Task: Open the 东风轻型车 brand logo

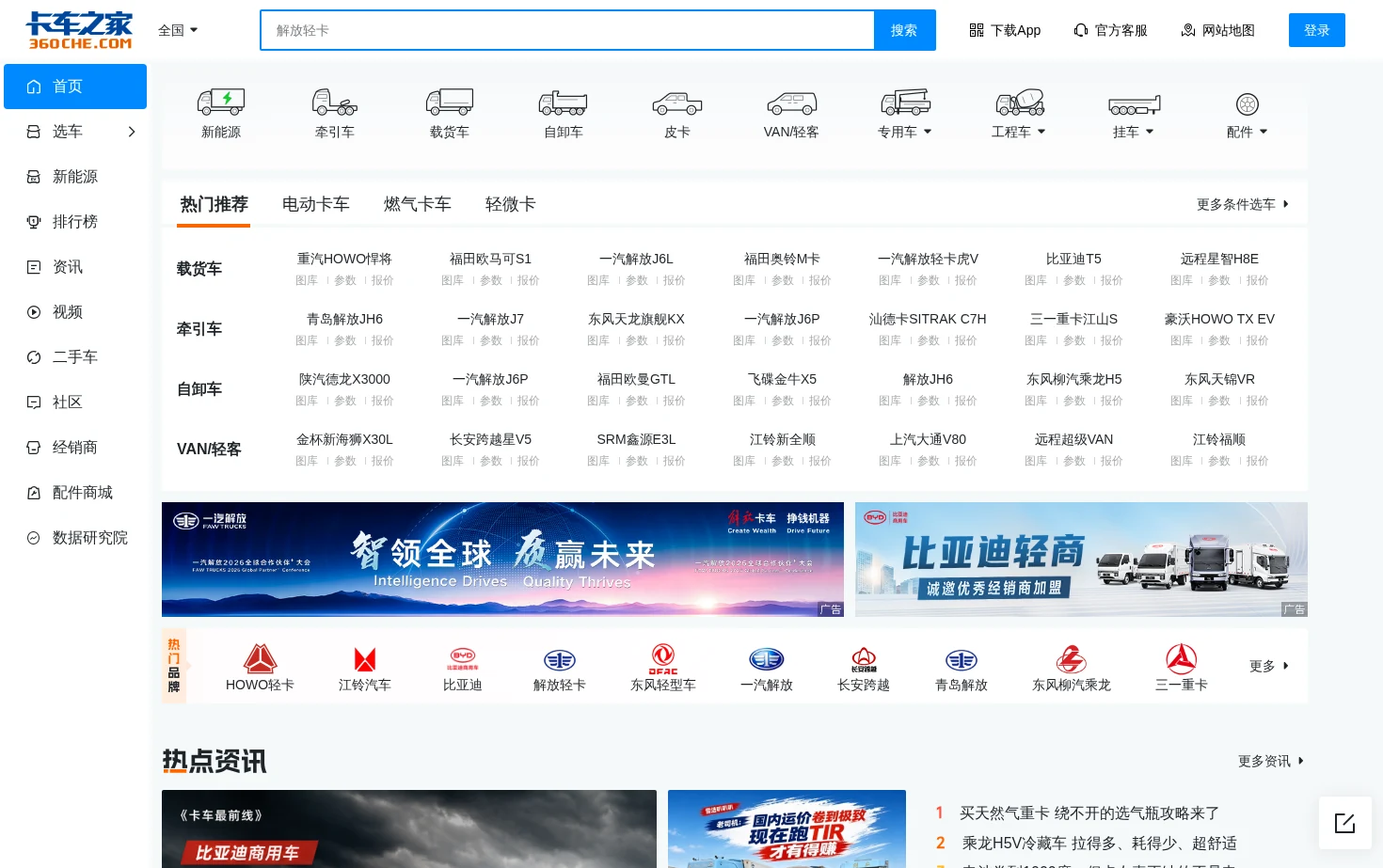Action: pyautogui.click(x=663, y=658)
